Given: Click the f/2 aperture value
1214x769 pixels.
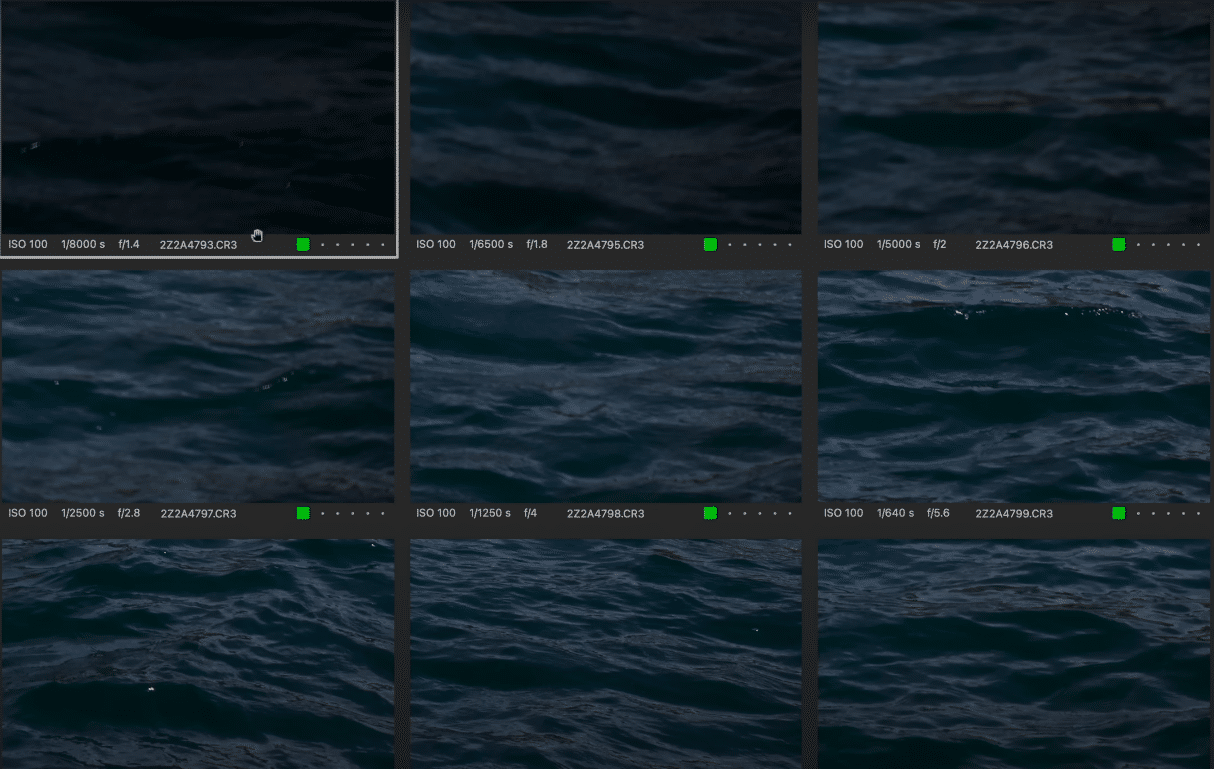Looking at the screenshot, I should 940,244.
